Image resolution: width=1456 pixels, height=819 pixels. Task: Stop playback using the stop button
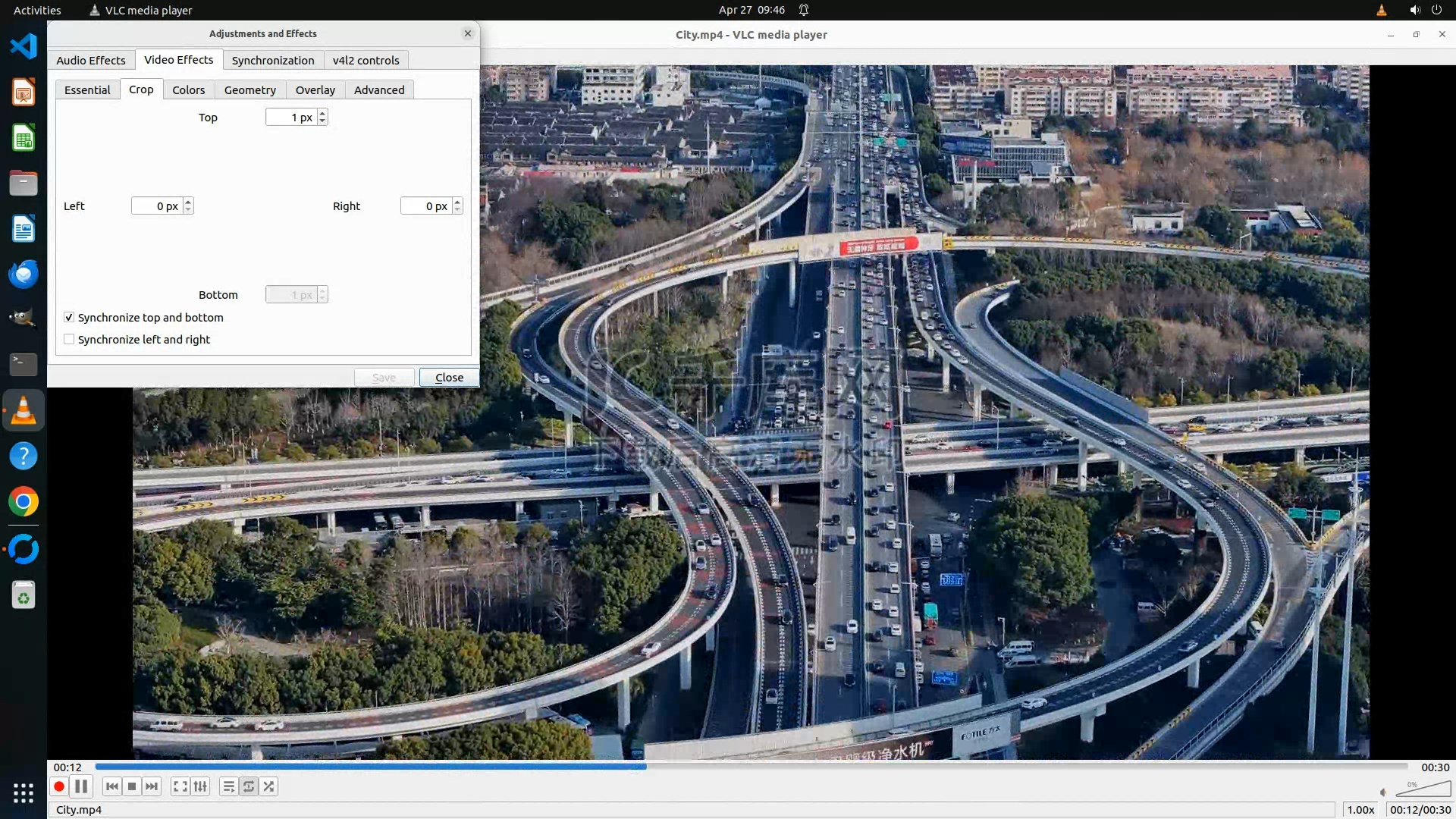pos(132,786)
